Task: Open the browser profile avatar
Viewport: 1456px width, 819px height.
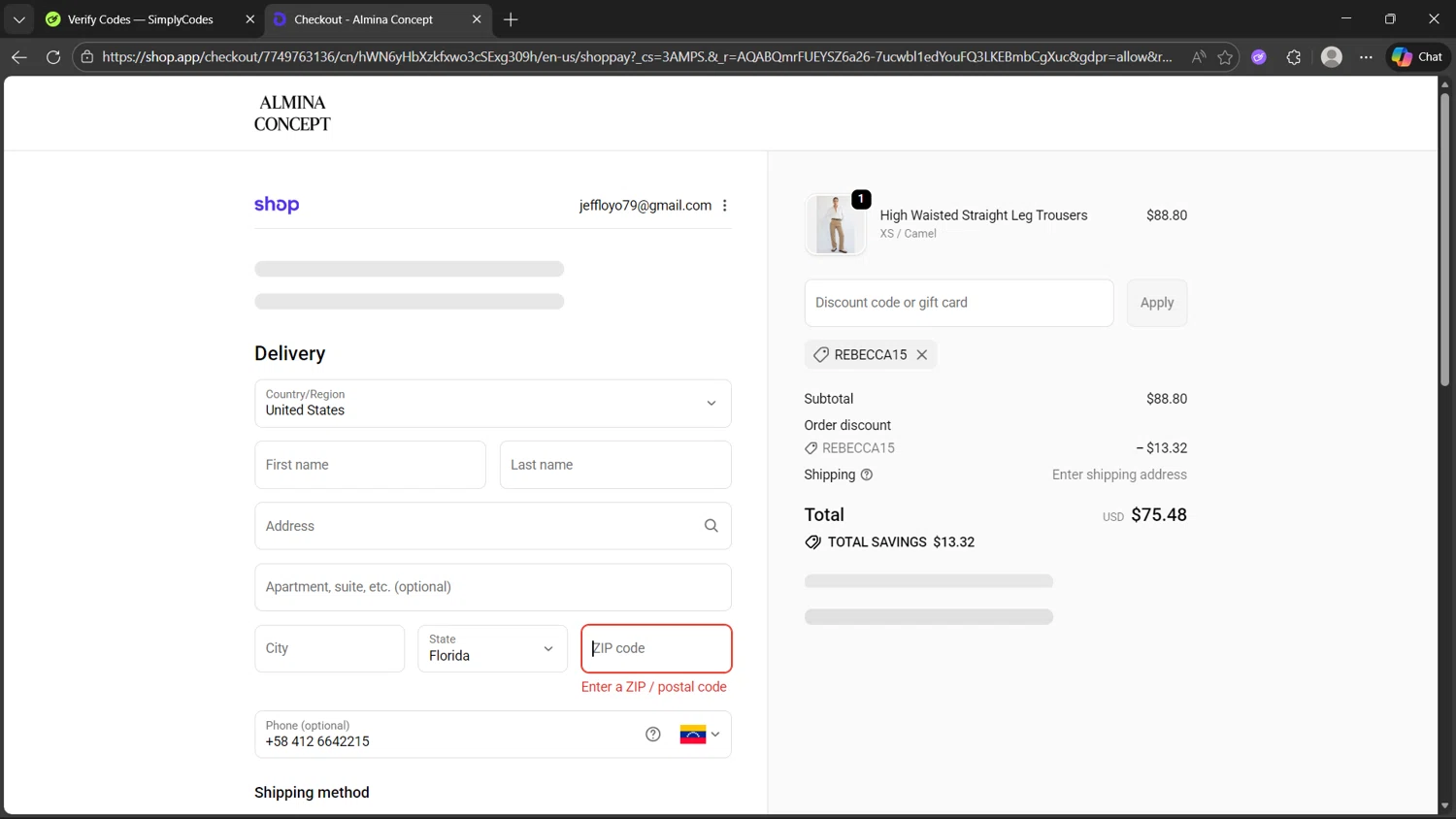Action: coord(1332,57)
